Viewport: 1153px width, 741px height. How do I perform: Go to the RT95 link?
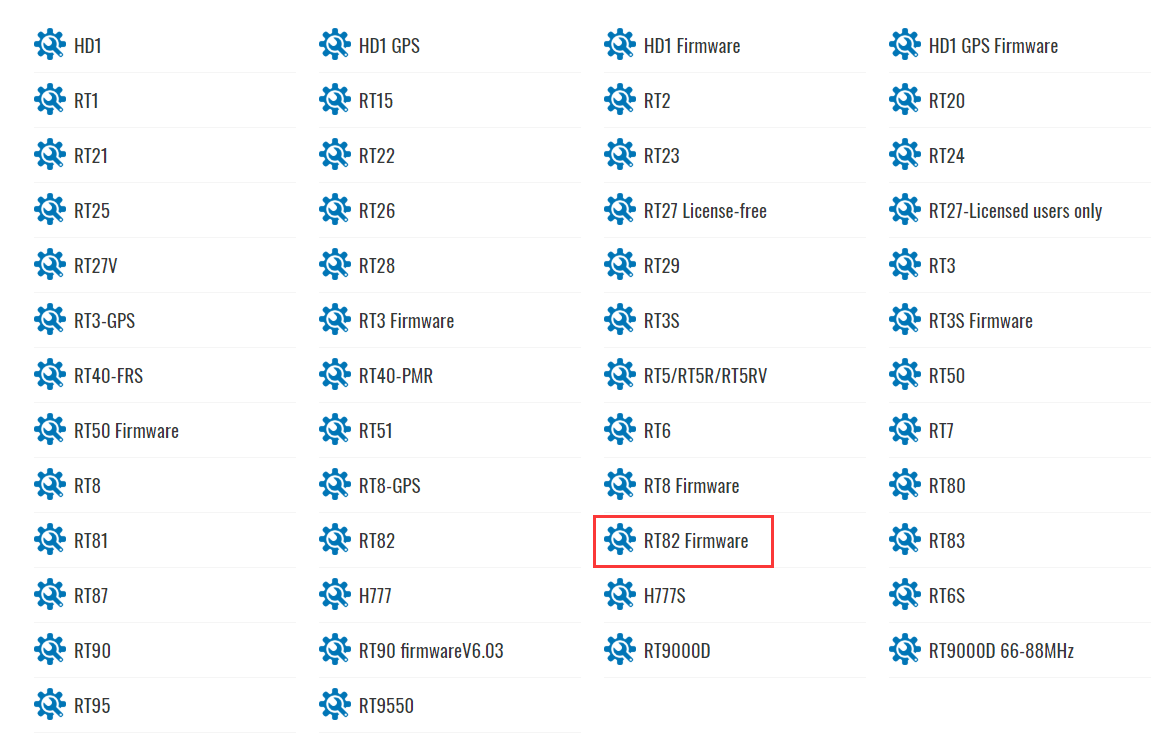[x=92, y=706]
